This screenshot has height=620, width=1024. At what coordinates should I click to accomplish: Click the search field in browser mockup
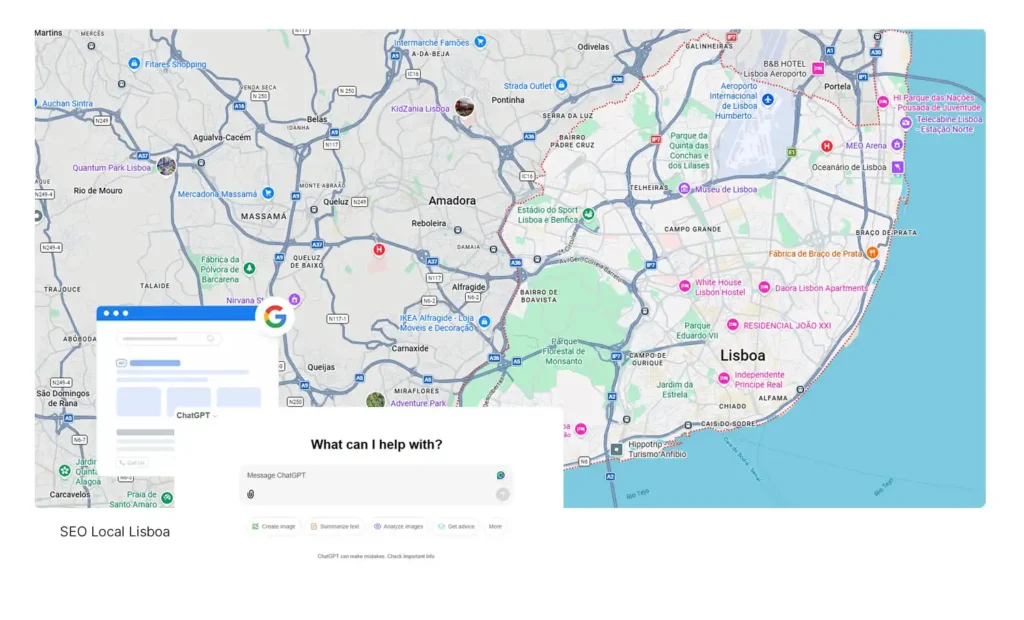coord(168,338)
